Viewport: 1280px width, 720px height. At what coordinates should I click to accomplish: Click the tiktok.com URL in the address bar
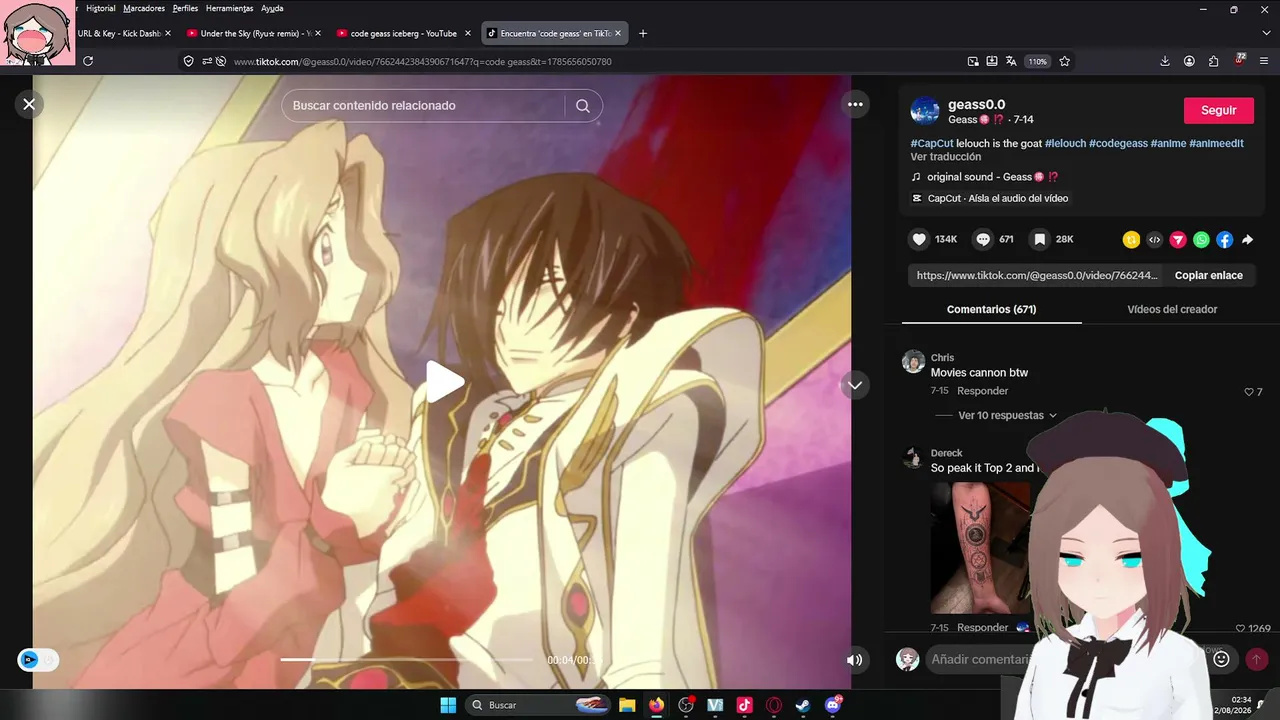click(422, 62)
